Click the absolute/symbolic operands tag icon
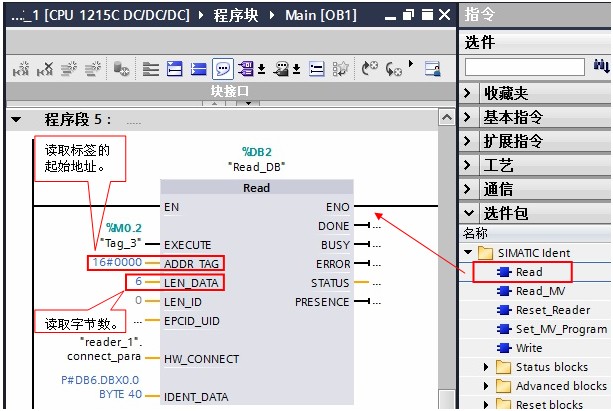The width and height of the screenshot is (613, 411). 246,69
